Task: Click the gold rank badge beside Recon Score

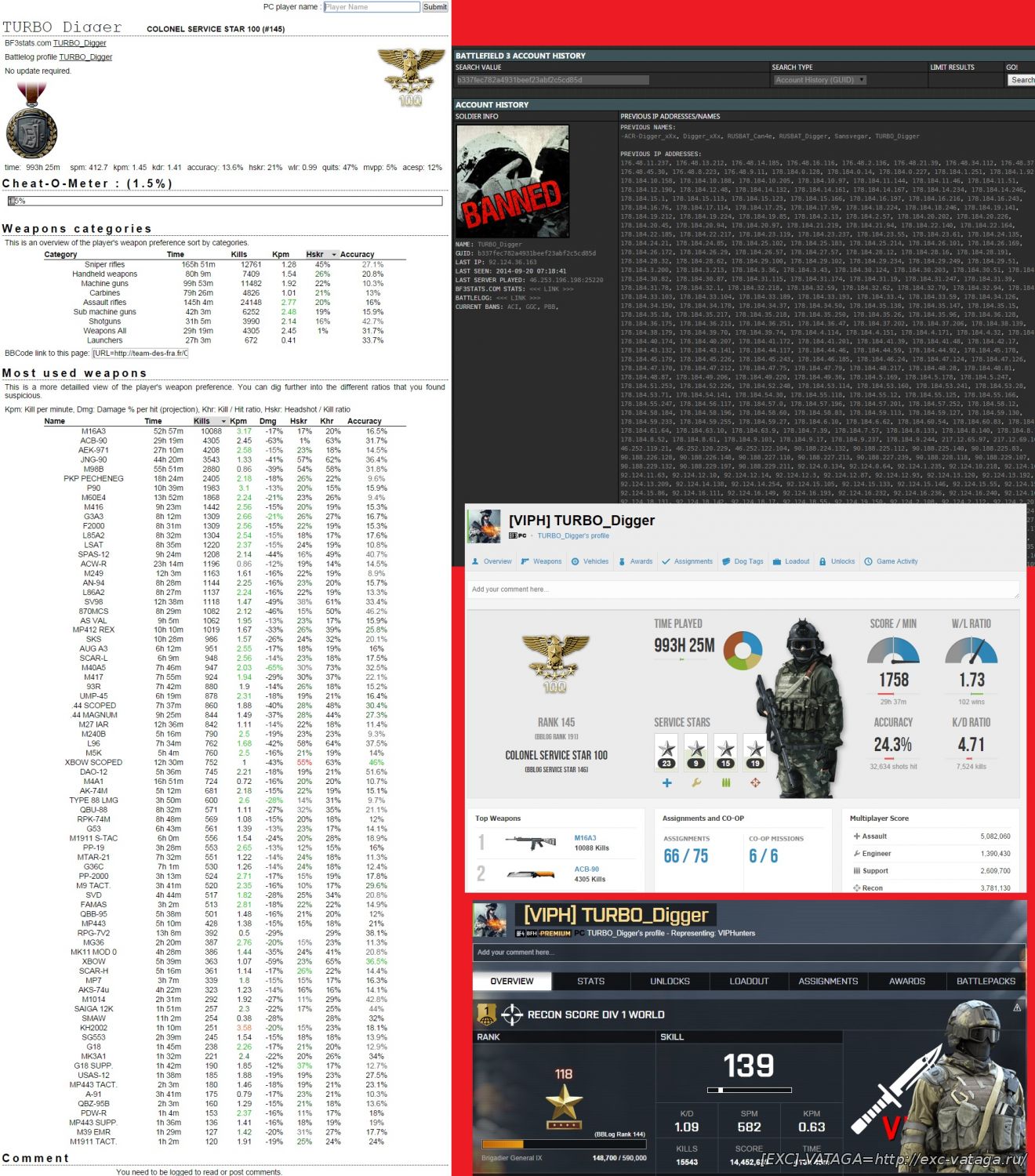Action: pos(486,1014)
